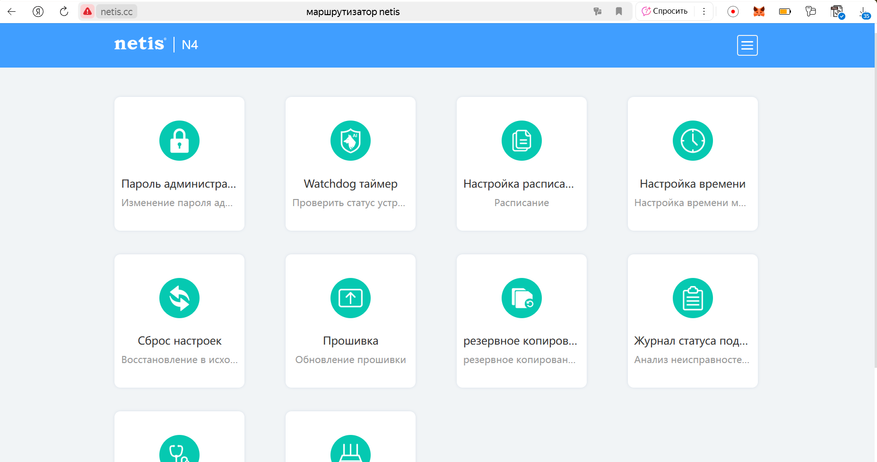Open the Спросить three-dots options
Viewport: 877px width, 462px height.
tap(704, 11)
